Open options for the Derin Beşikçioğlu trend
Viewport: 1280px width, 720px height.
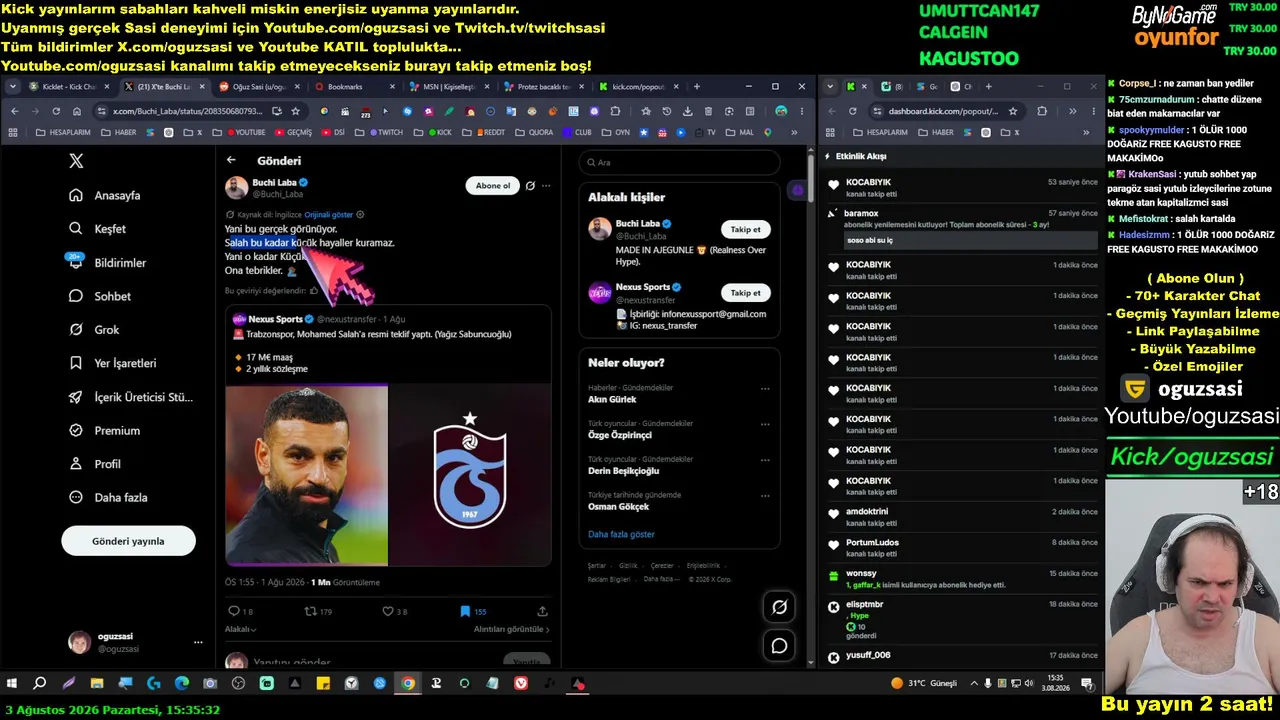coord(765,460)
